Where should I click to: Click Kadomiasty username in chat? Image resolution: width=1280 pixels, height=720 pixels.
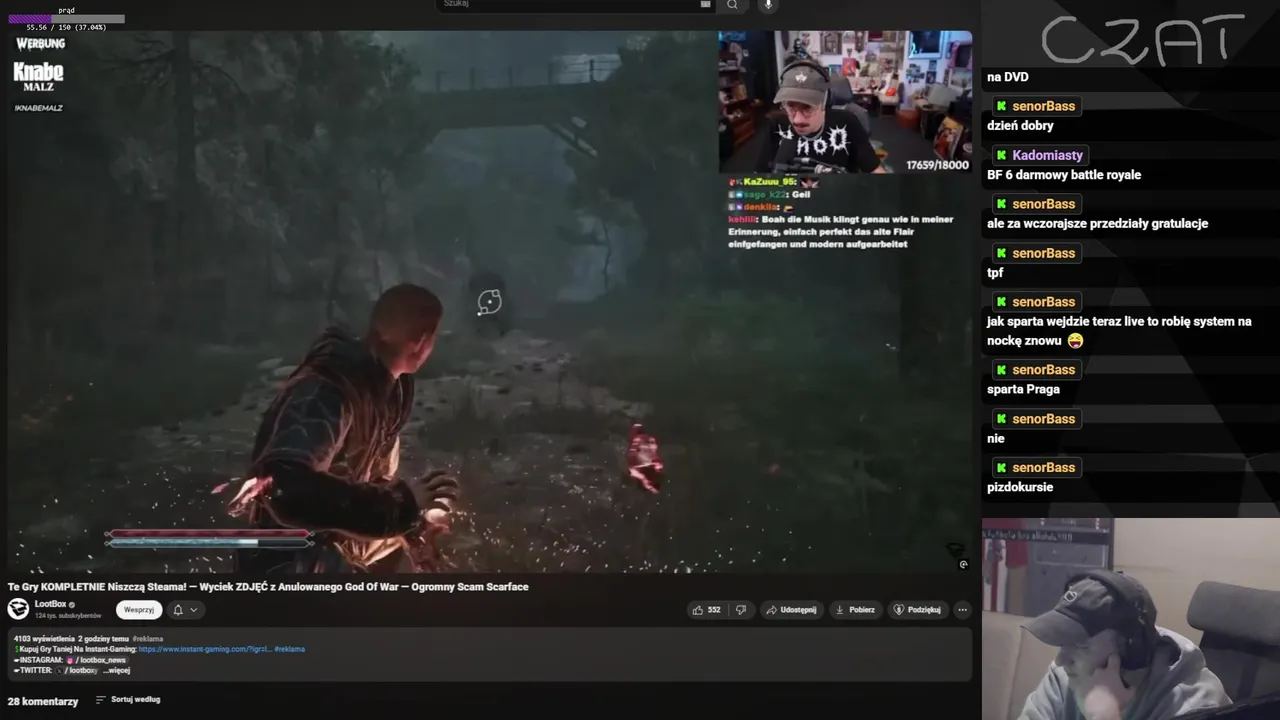[1047, 155]
